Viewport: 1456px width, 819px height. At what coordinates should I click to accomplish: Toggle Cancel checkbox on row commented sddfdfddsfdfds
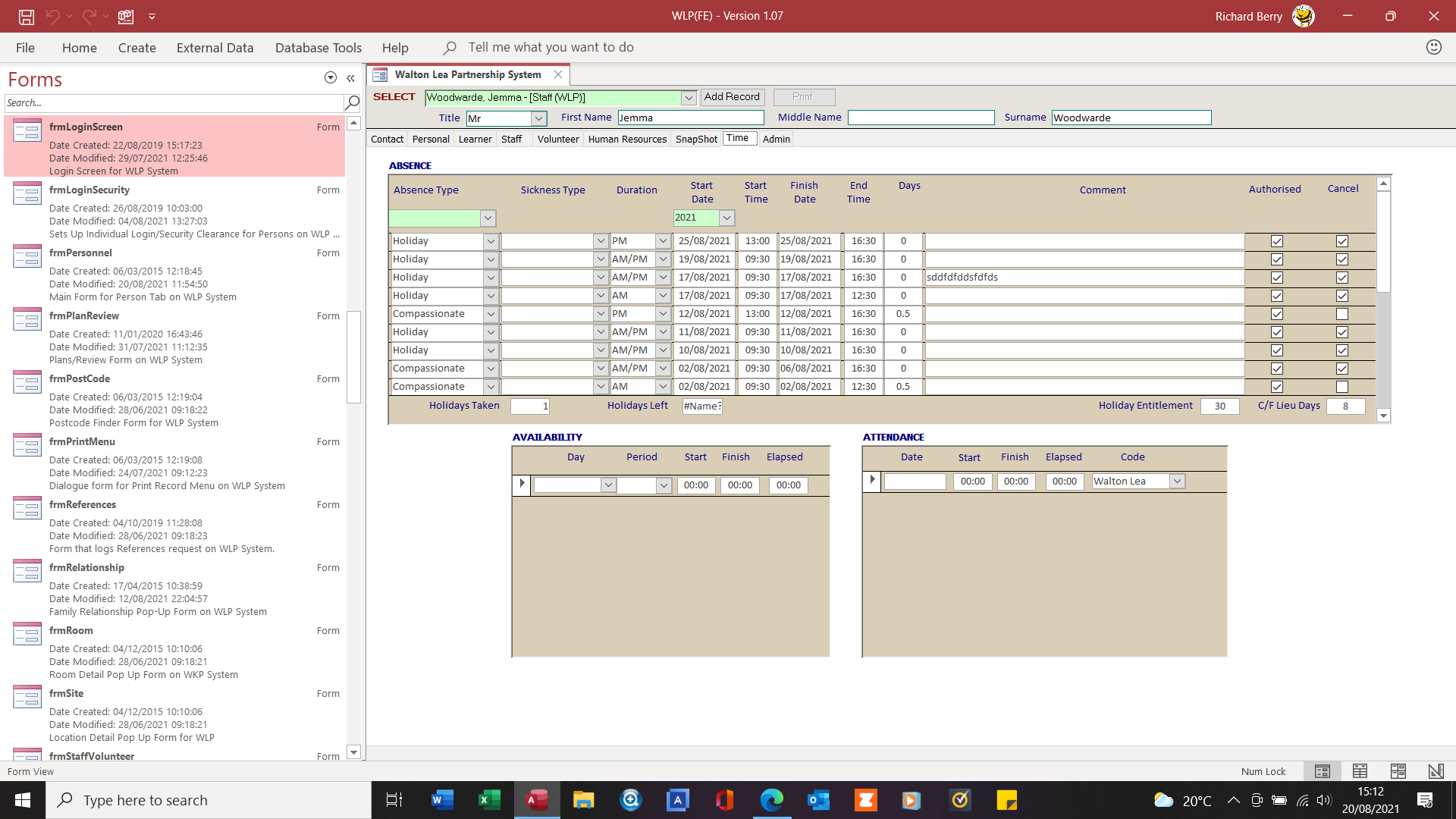click(1342, 278)
